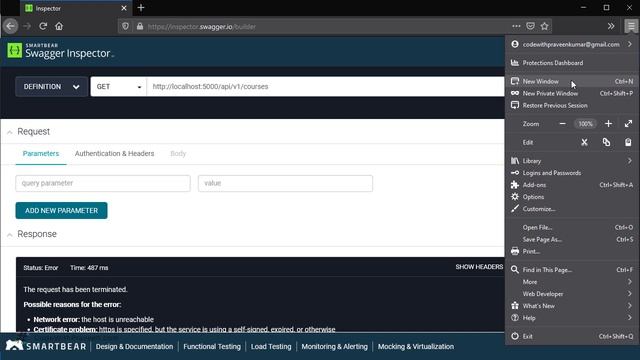This screenshot has width=640, height=360.
Task: Click the request URL input field
Action: pyautogui.click(x=326, y=87)
